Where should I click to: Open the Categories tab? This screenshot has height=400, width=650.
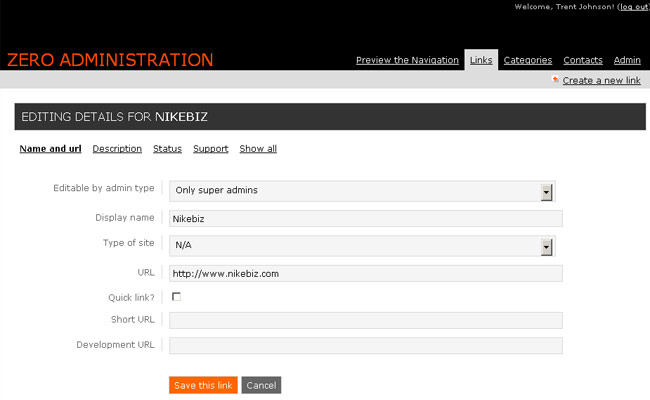pos(527,60)
